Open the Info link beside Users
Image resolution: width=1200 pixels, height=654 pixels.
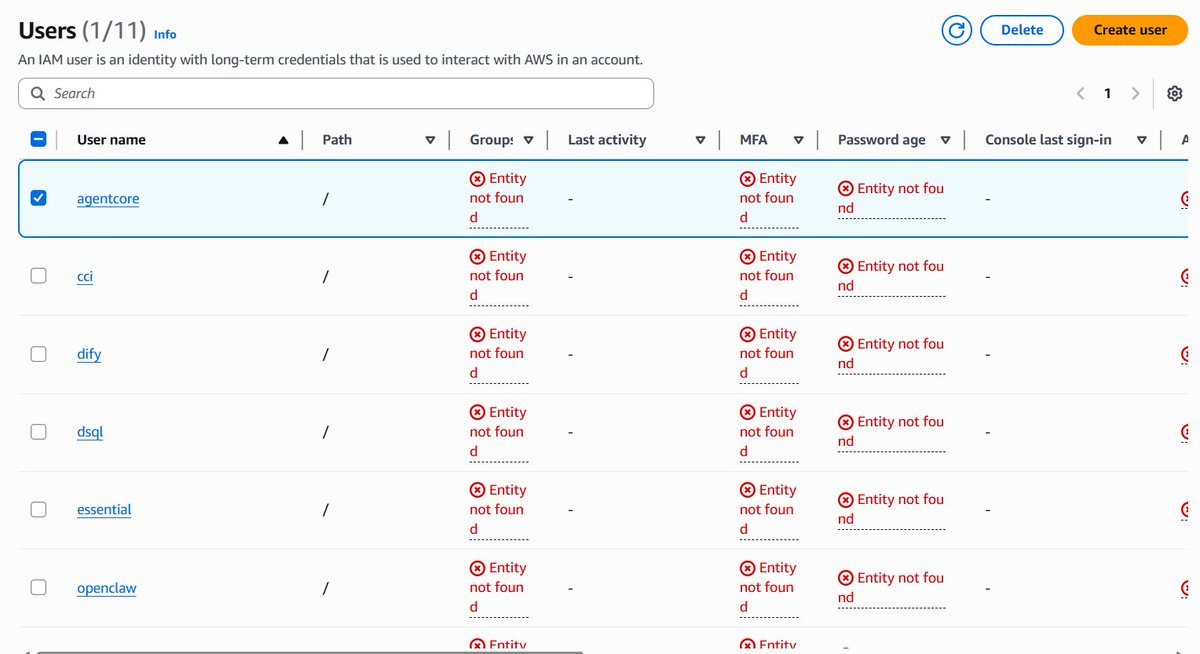tap(165, 34)
